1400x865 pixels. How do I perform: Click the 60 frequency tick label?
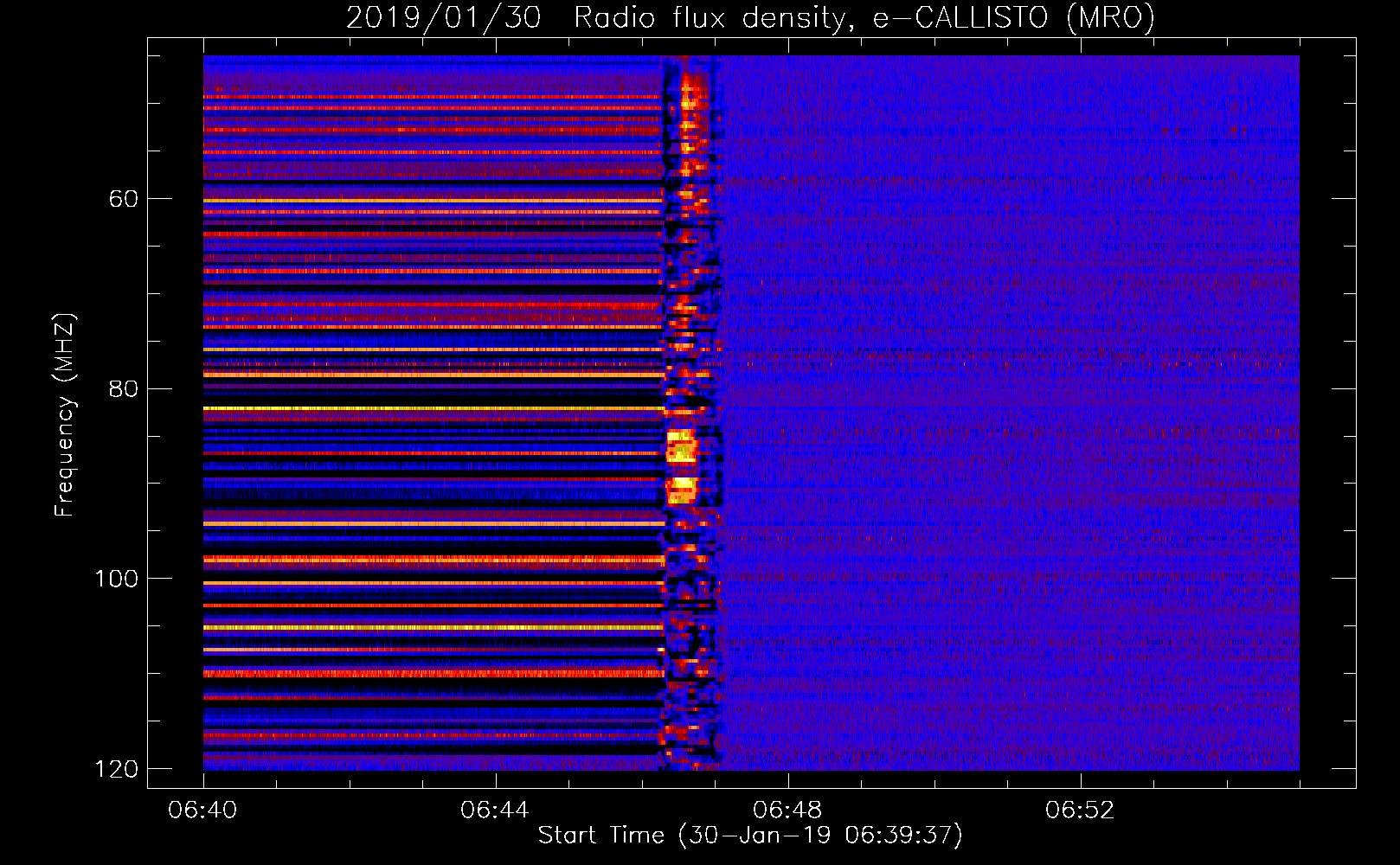tap(124, 199)
